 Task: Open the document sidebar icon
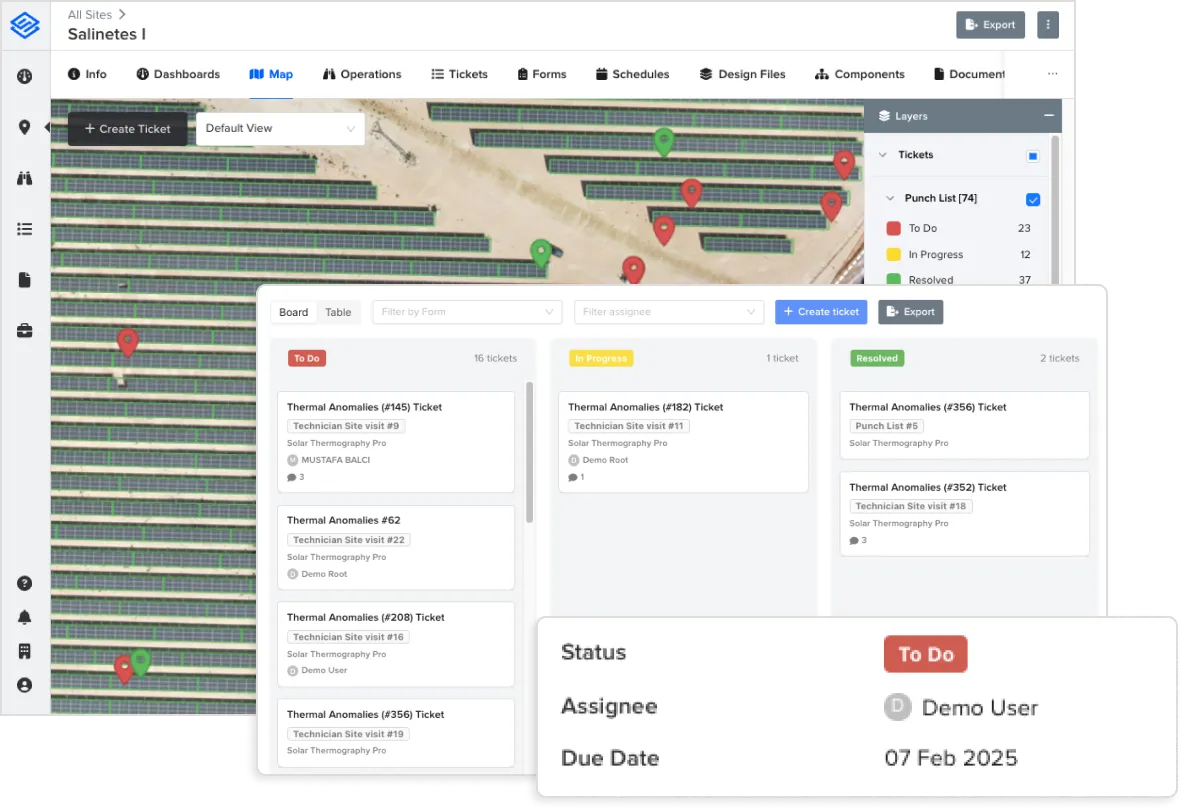pos(25,280)
